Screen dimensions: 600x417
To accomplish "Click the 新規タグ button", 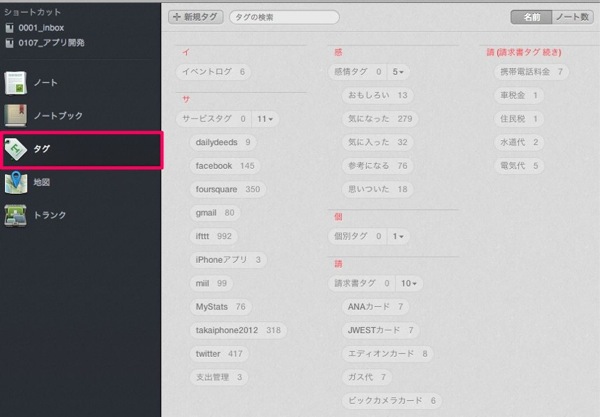I will [x=196, y=17].
